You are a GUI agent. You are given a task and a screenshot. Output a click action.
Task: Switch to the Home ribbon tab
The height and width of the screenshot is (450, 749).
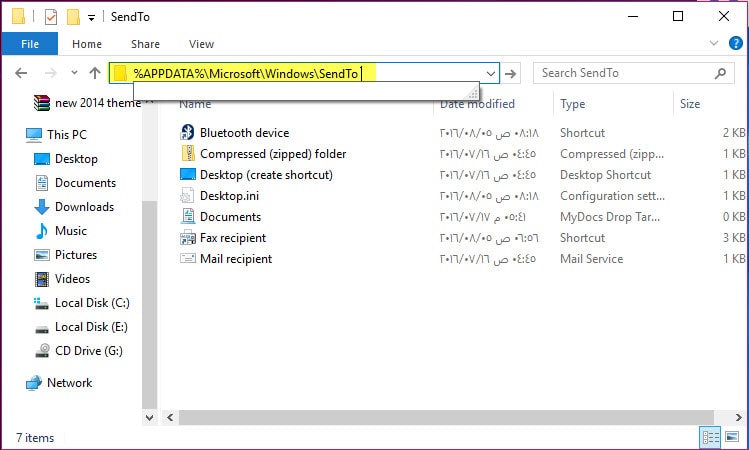87,44
